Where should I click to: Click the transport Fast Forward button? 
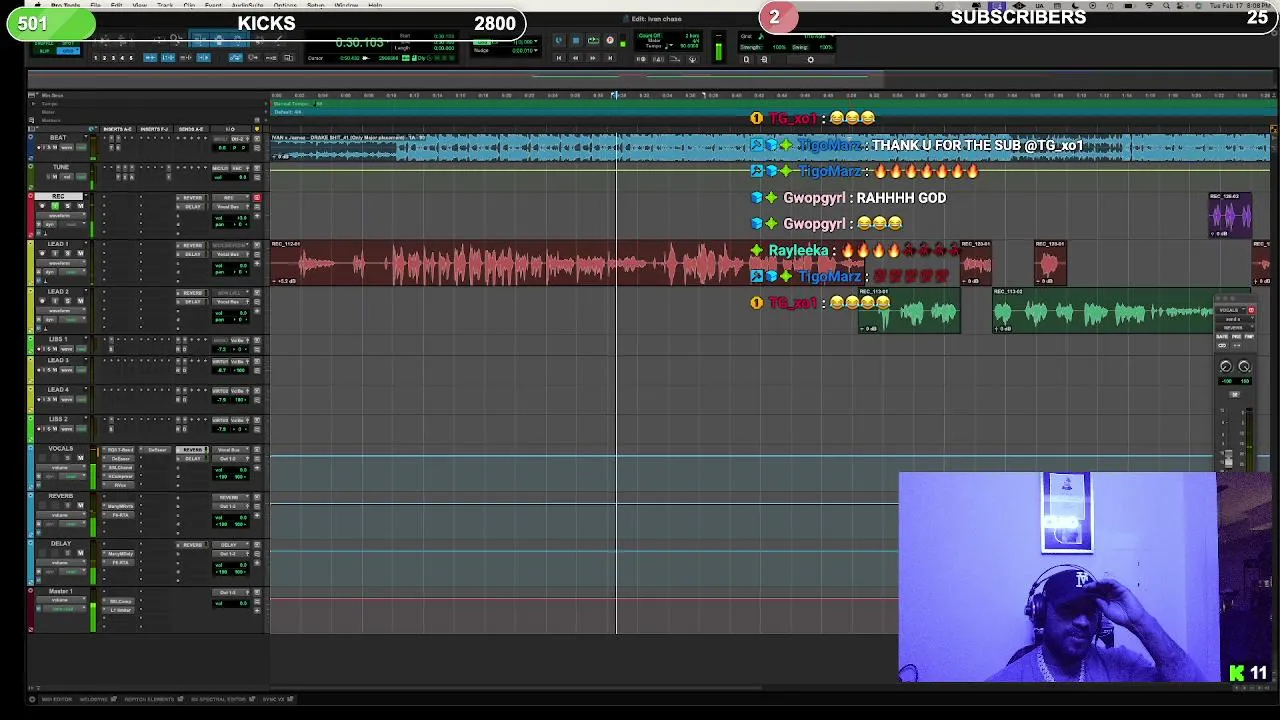click(x=593, y=58)
